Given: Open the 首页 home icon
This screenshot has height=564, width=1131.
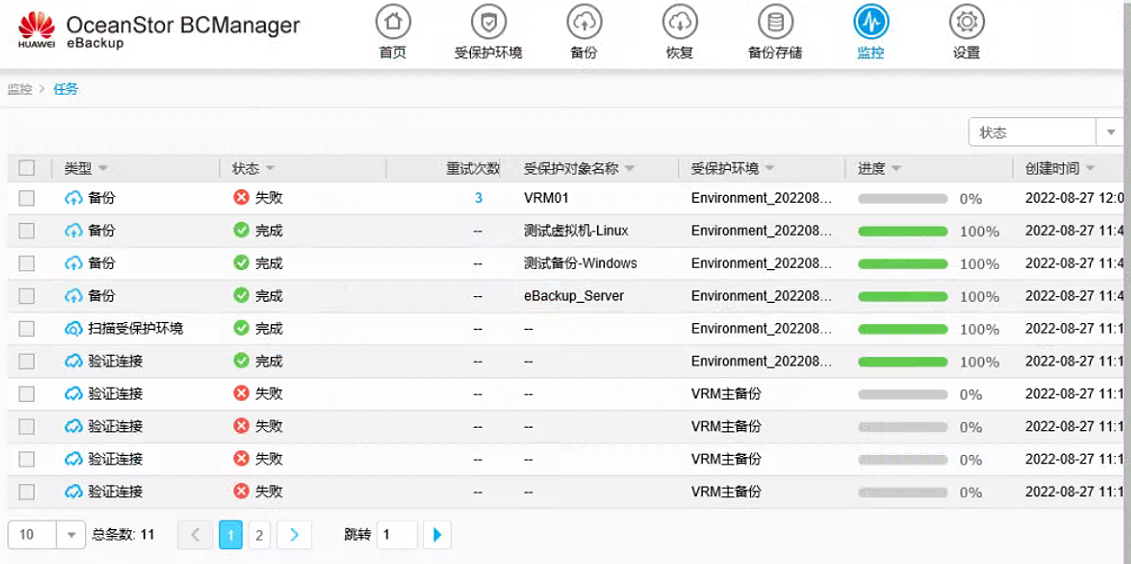Looking at the screenshot, I should click(x=393, y=22).
